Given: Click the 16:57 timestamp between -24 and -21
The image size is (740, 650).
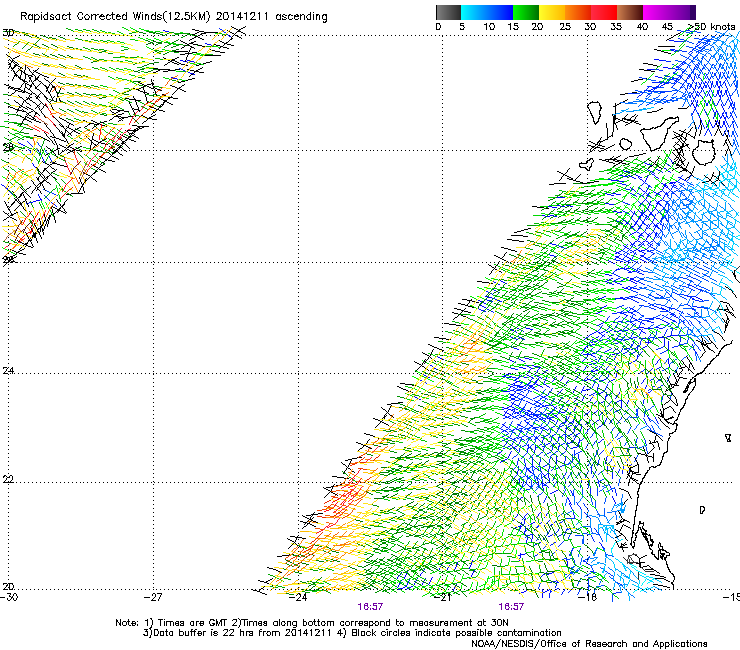Looking at the screenshot, I should 370,607.
